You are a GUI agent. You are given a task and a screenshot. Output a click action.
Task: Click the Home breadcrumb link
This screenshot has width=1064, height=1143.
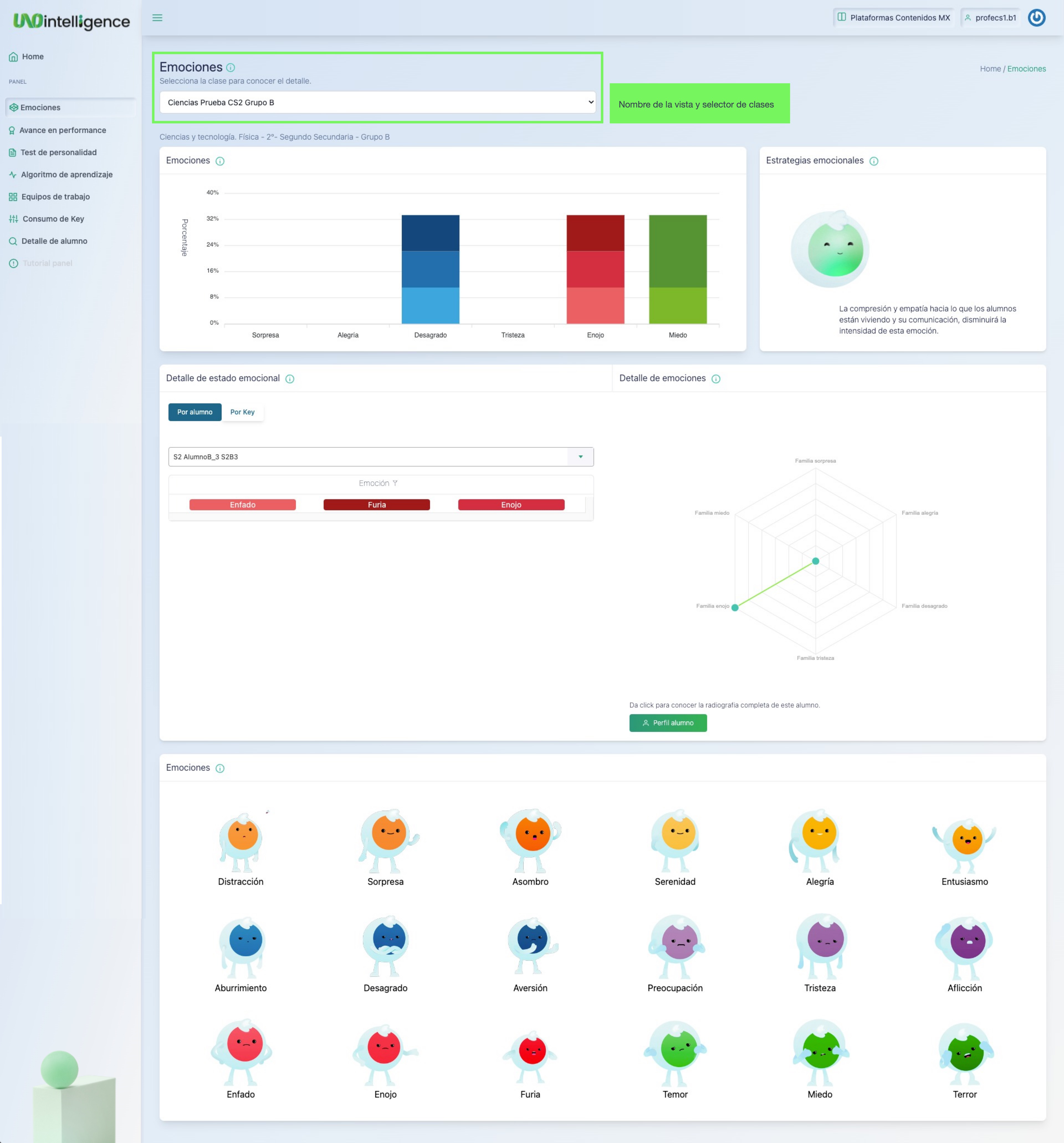point(990,69)
